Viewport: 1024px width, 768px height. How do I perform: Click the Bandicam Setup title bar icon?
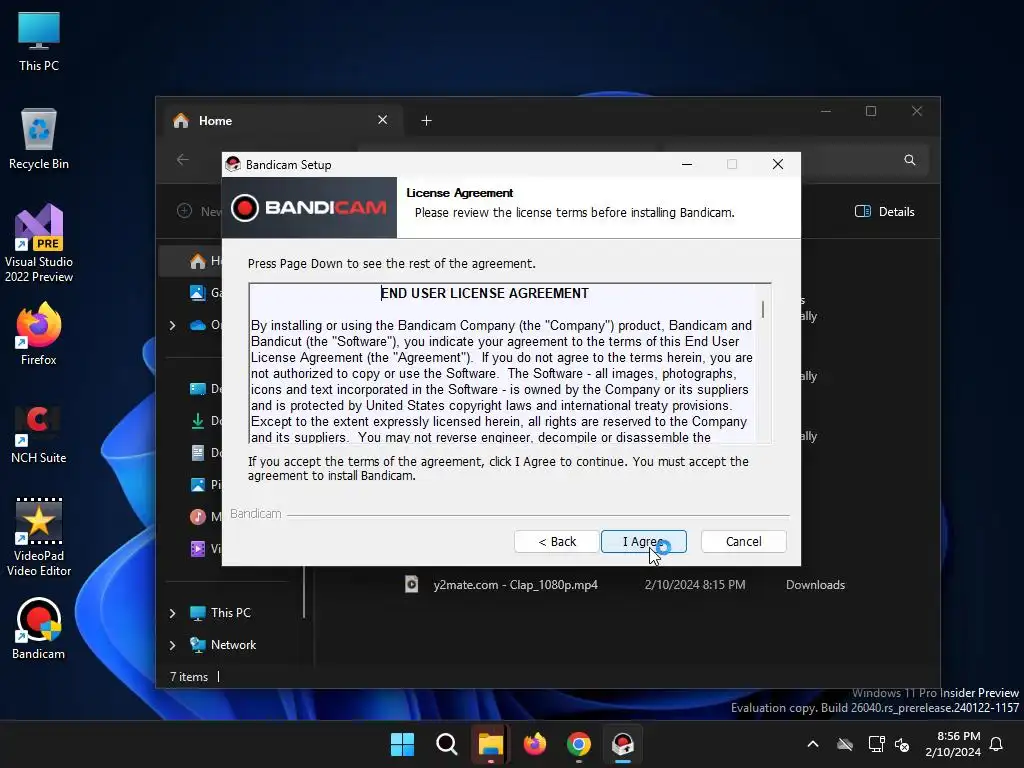pos(233,165)
